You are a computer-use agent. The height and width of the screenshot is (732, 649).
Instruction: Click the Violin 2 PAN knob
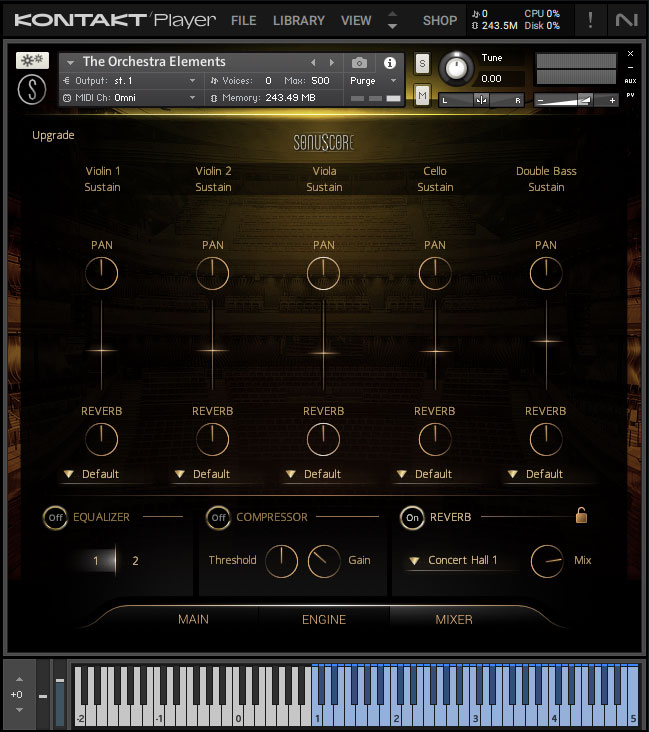pyautogui.click(x=212, y=273)
